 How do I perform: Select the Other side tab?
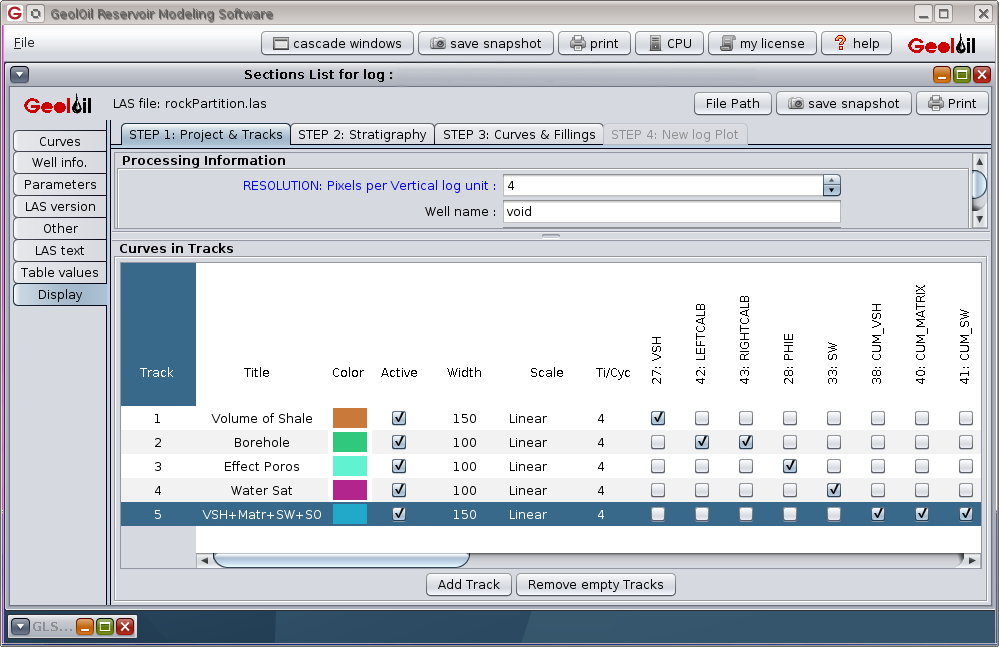[60, 229]
